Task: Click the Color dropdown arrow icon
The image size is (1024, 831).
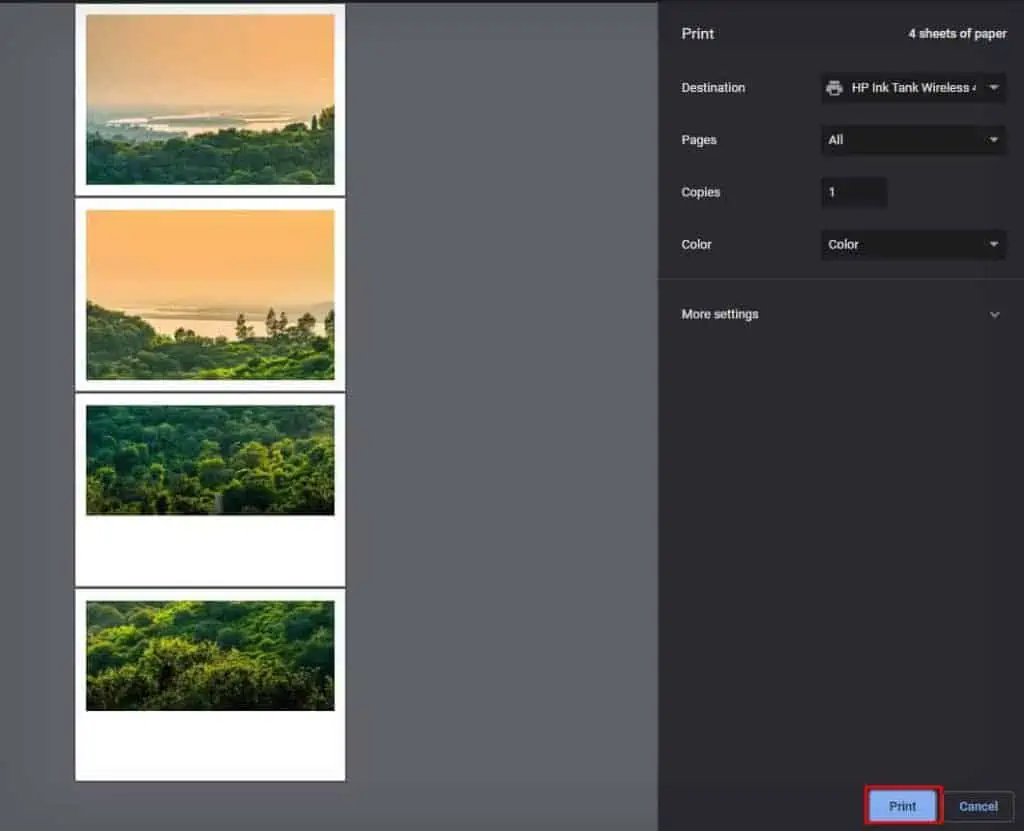Action: point(993,244)
